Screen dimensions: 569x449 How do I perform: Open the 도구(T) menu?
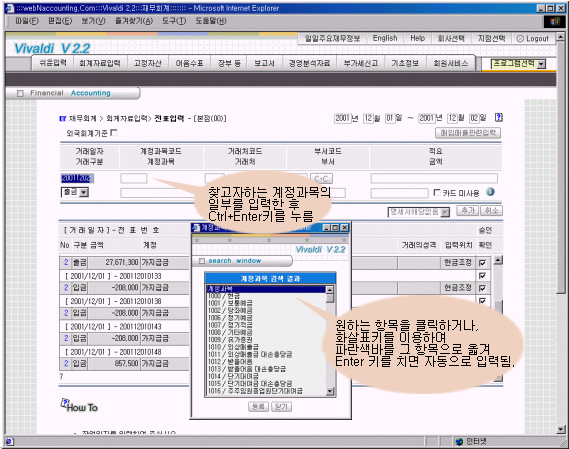pyautogui.click(x=174, y=21)
